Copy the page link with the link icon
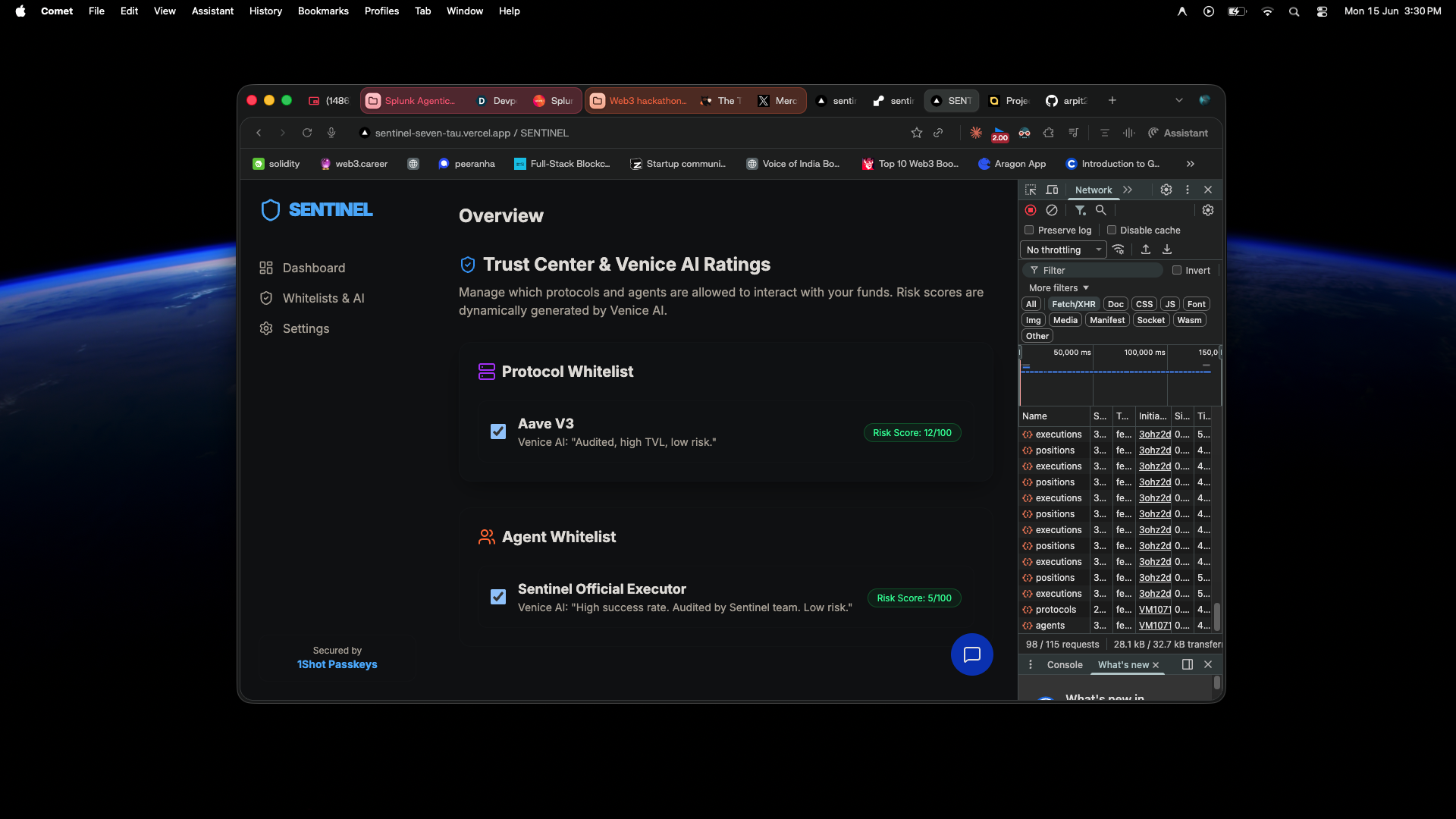This screenshot has height=819, width=1456. pyautogui.click(x=938, y=133)
